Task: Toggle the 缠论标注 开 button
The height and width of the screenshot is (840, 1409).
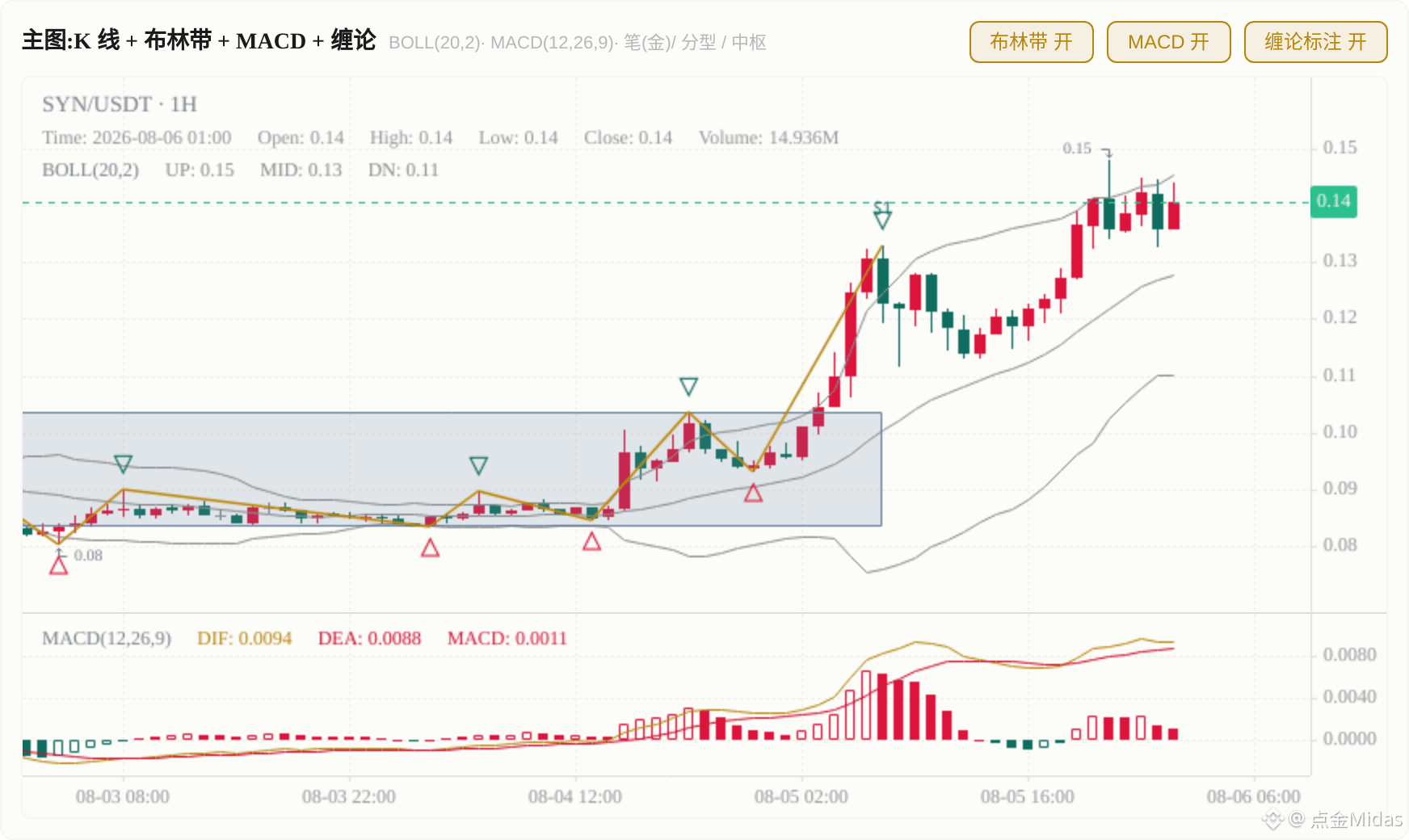Action: tap(1315, 42)
